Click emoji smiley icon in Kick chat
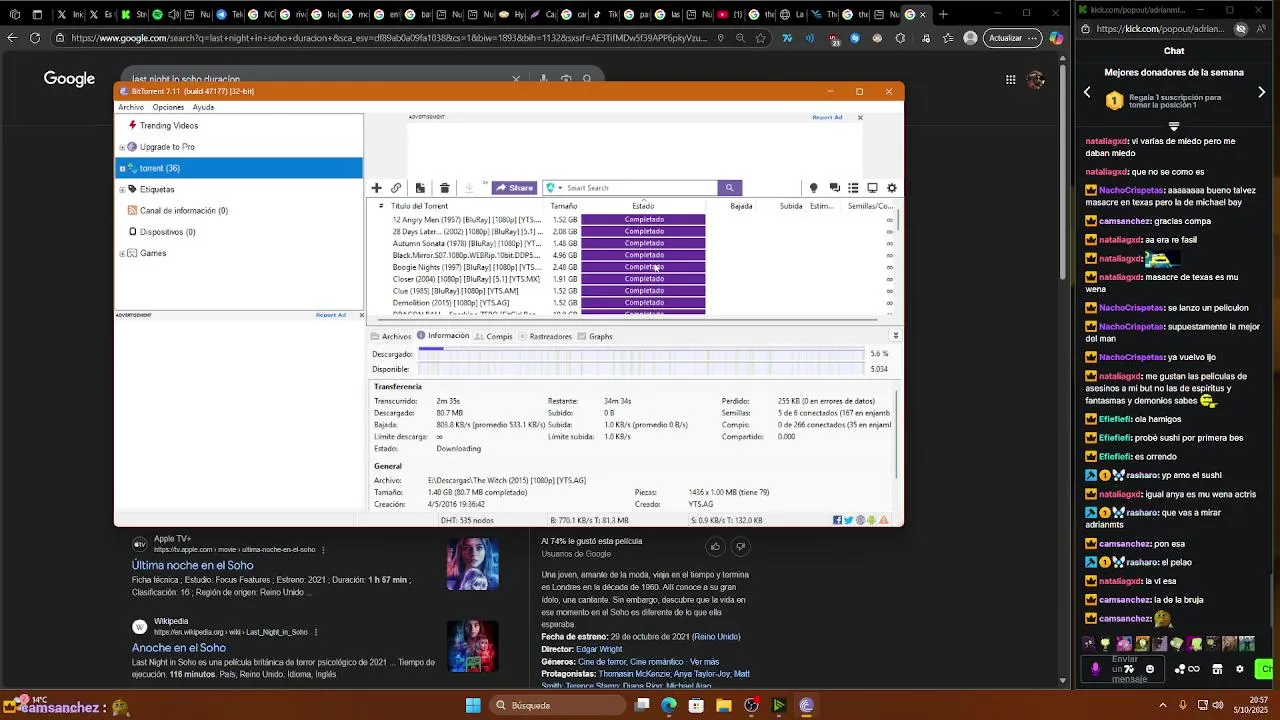This screenshot has width=1280, height=720. pyautogui.click(x=1149, y=669)
